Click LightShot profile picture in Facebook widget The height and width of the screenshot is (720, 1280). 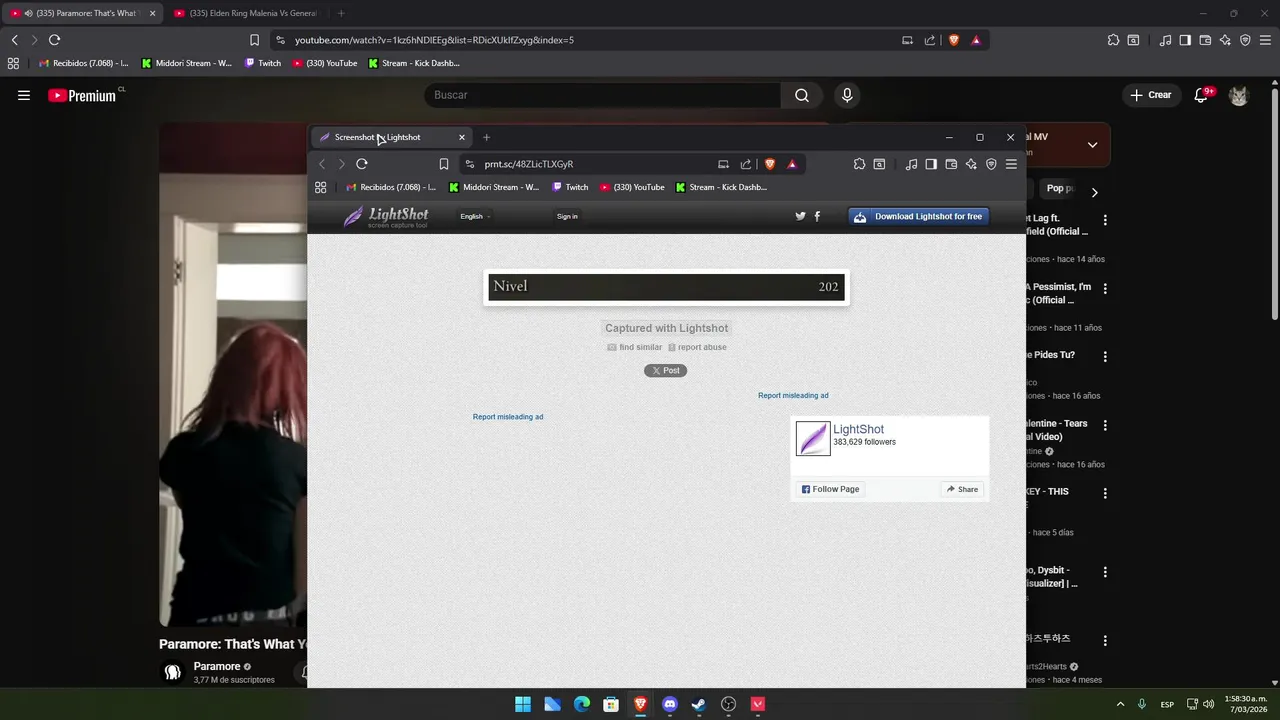(x=813, y=438)
